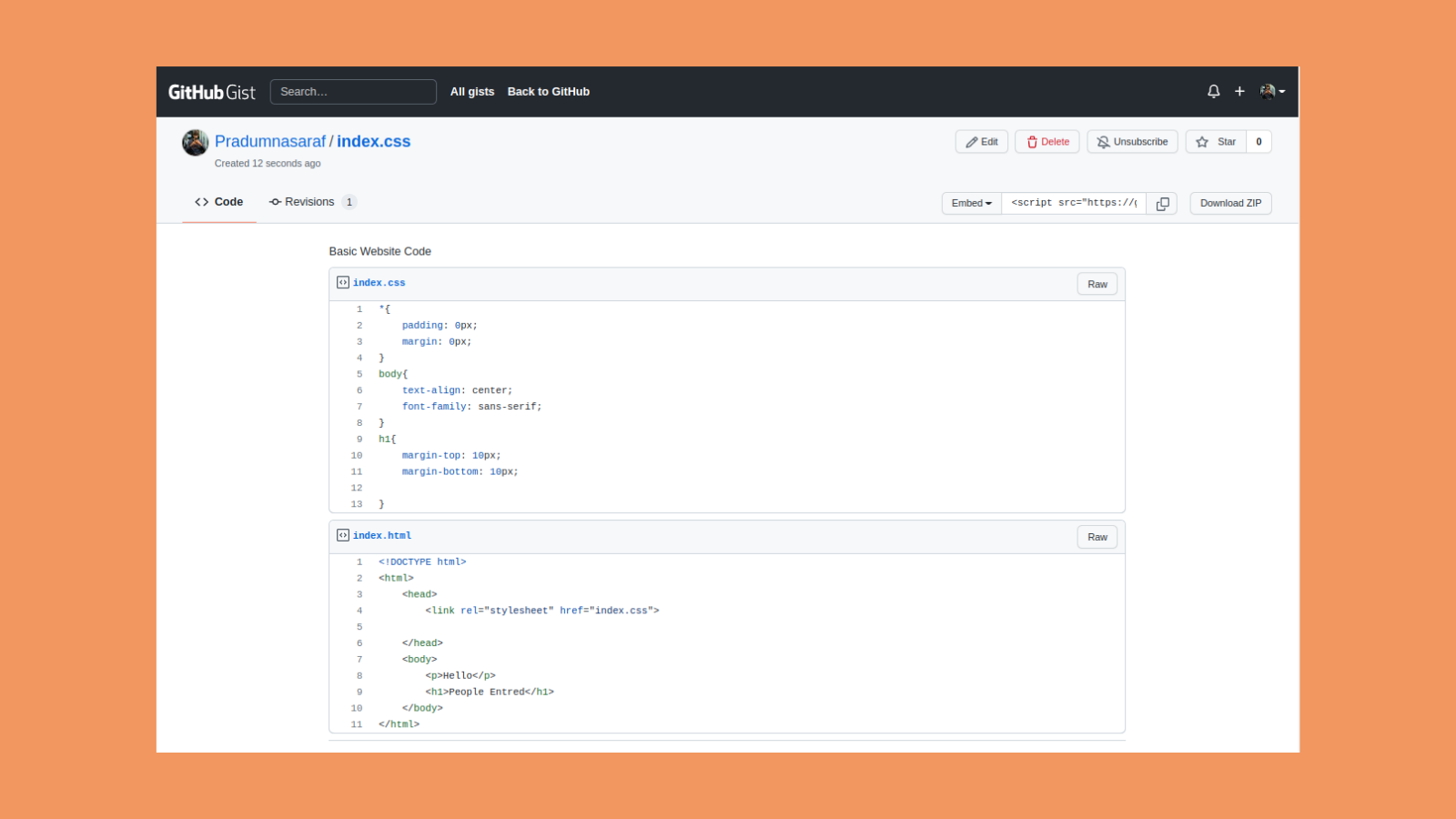Click the plus icon for new gist
The width and height of the screenshot is (1456, 819).
point(1239,92)
